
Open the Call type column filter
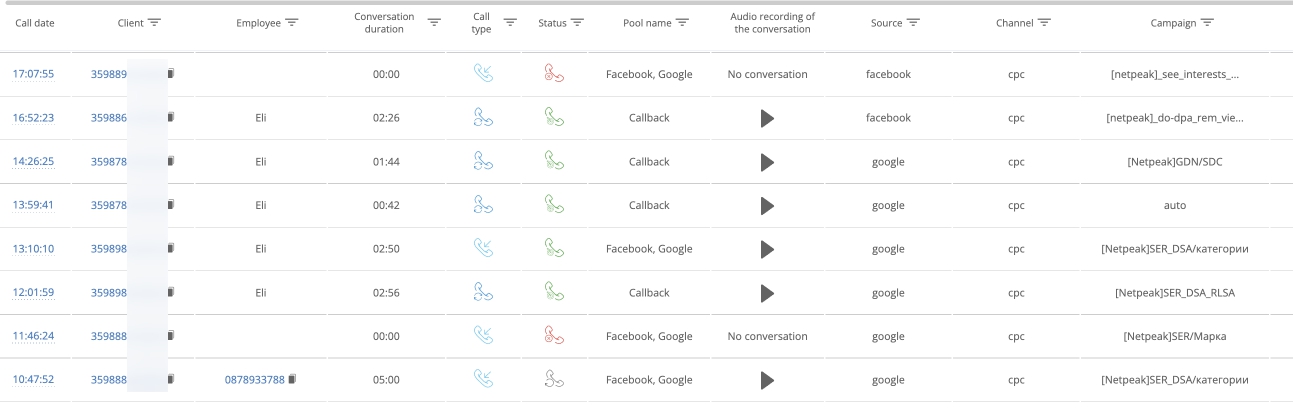[x=510, y=23]
